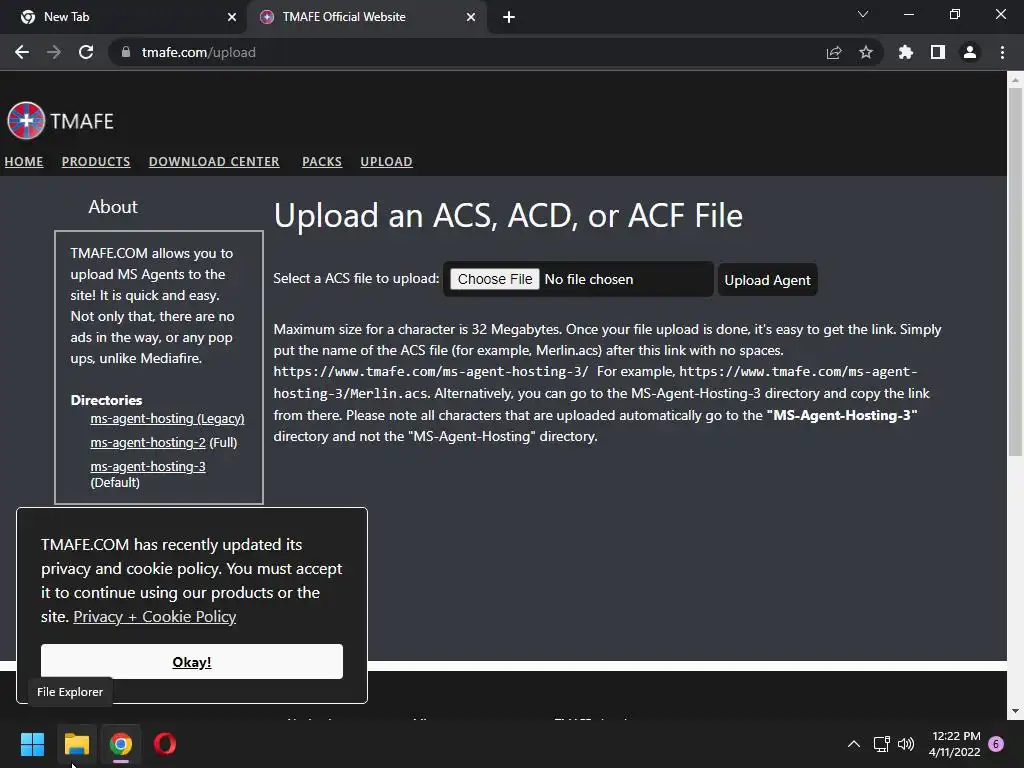Click the network tray icon

(x=882, y=744)
